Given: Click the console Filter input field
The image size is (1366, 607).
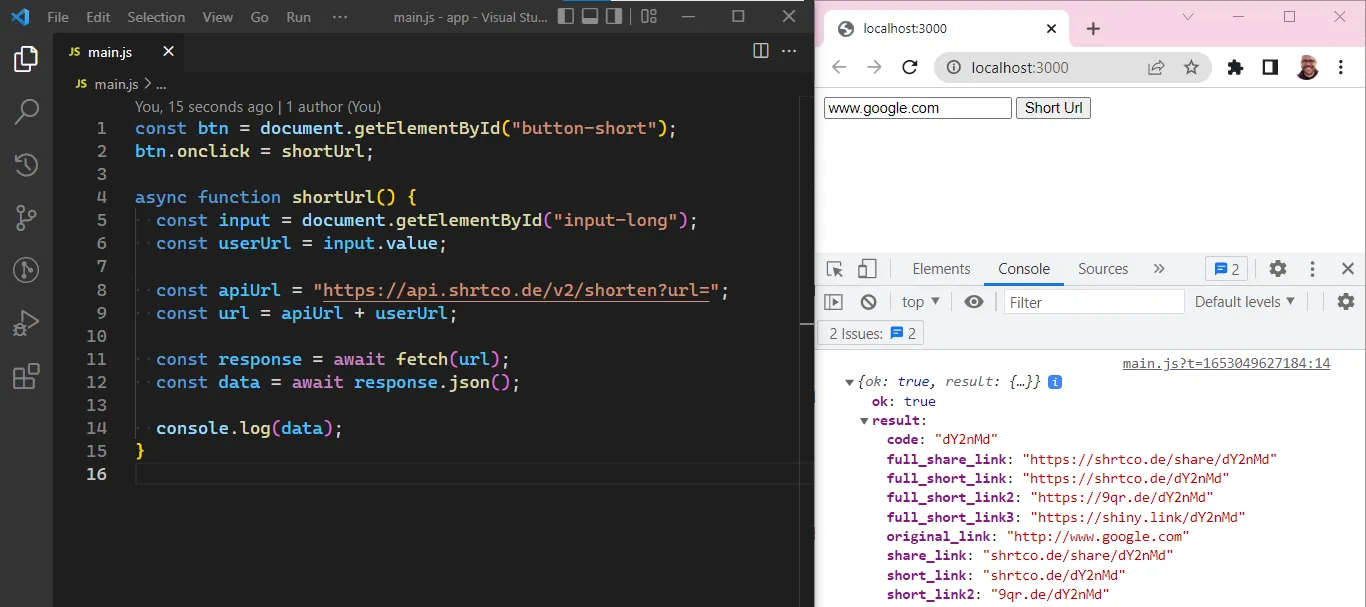Looking at the screenshot, I should click(1093, 302).
